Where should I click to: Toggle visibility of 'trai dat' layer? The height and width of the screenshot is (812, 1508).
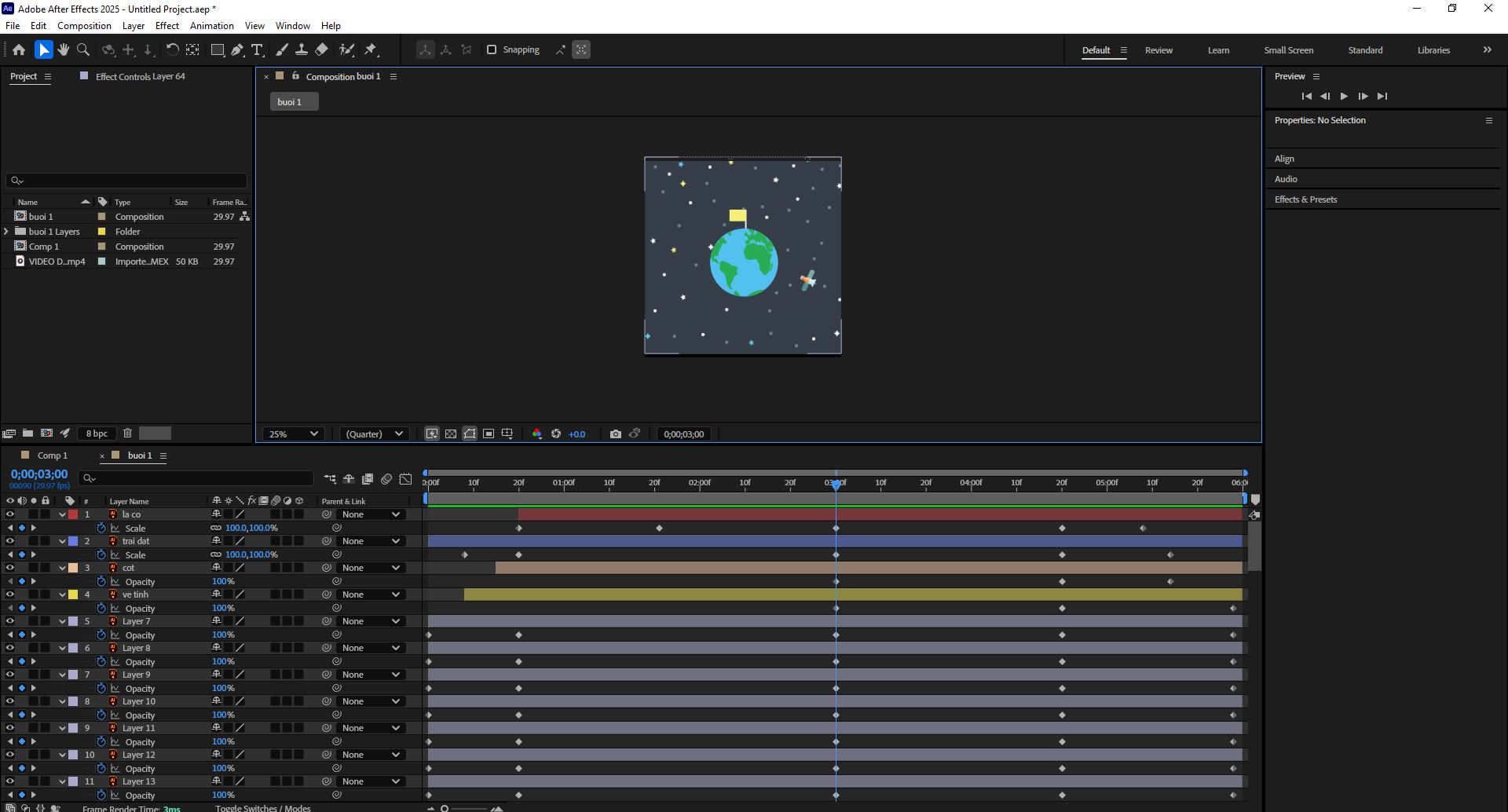point(10,541)
